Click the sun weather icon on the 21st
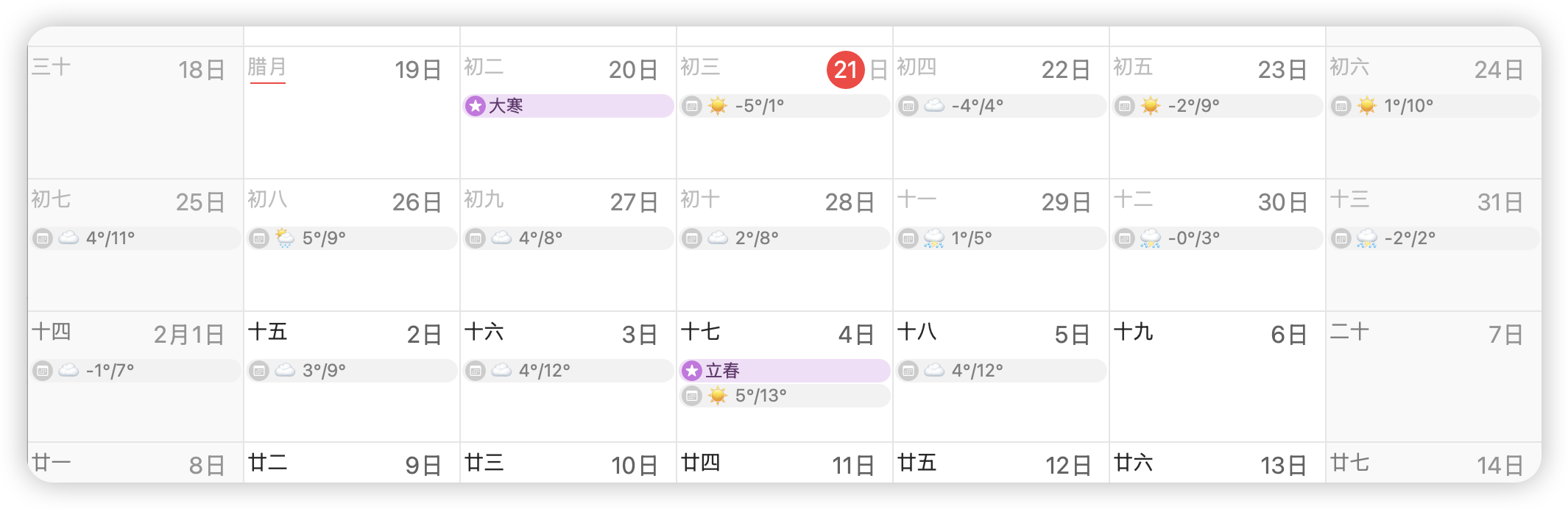 [x=718, y=106]
